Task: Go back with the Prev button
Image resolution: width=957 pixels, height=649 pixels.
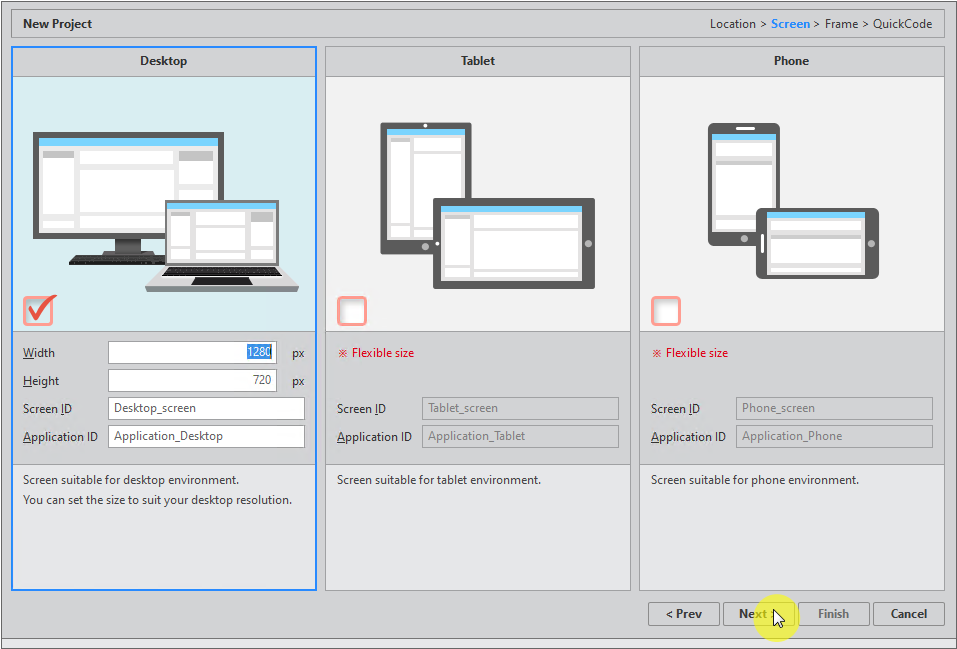Action: tap(684, 614)
